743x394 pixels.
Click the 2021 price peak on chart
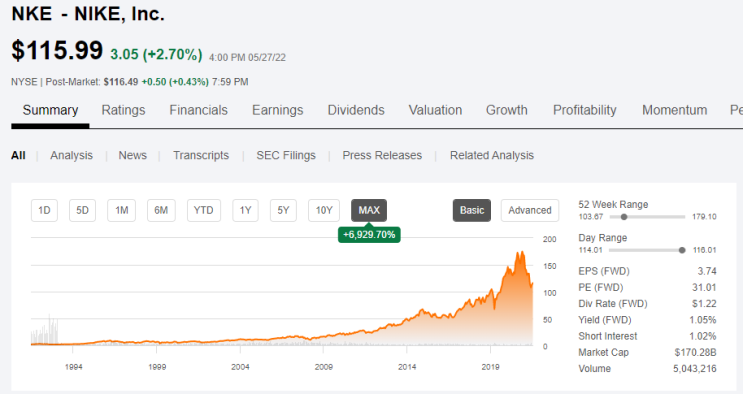click(521, 252)
